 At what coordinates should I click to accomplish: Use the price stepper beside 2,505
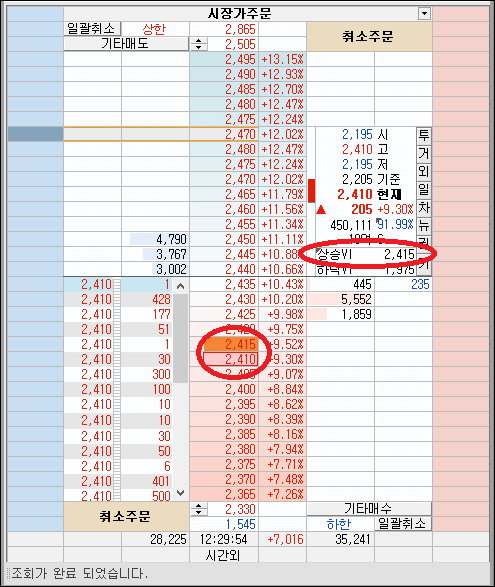click(198, 44)
